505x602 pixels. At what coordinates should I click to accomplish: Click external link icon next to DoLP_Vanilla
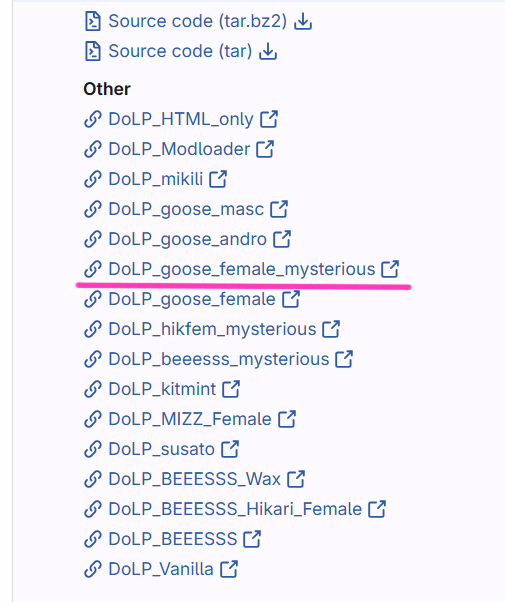pos(229,569)
